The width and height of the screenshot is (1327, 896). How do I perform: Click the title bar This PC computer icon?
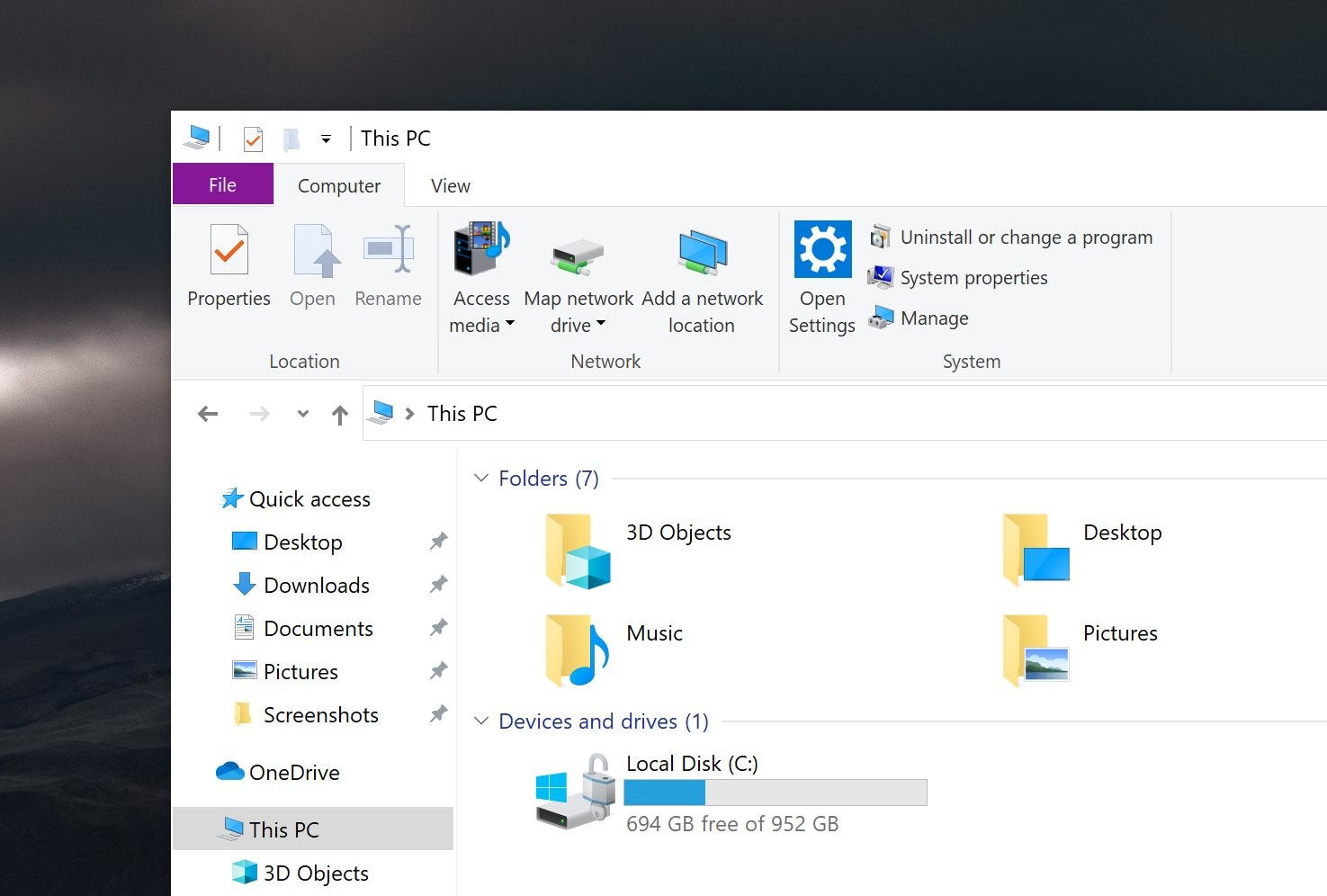tap(196, 138)
